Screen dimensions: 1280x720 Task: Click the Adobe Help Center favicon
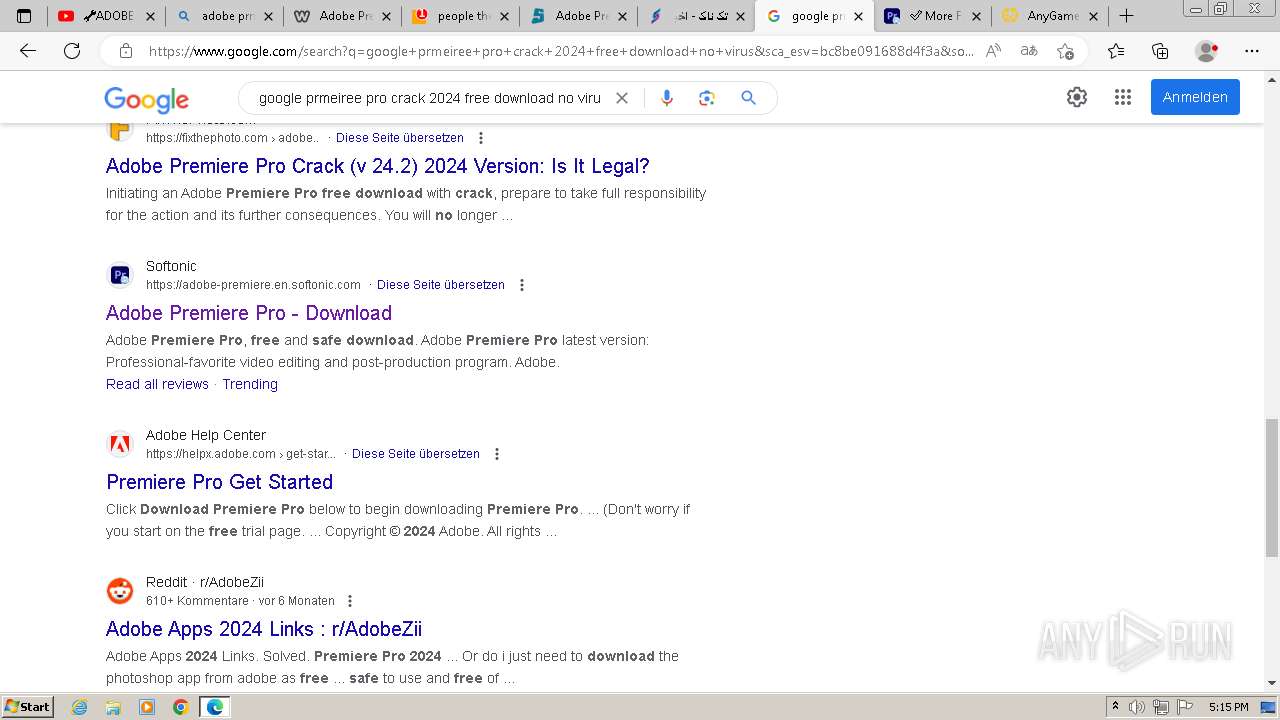pyautogui.click(x=120, y=443)
